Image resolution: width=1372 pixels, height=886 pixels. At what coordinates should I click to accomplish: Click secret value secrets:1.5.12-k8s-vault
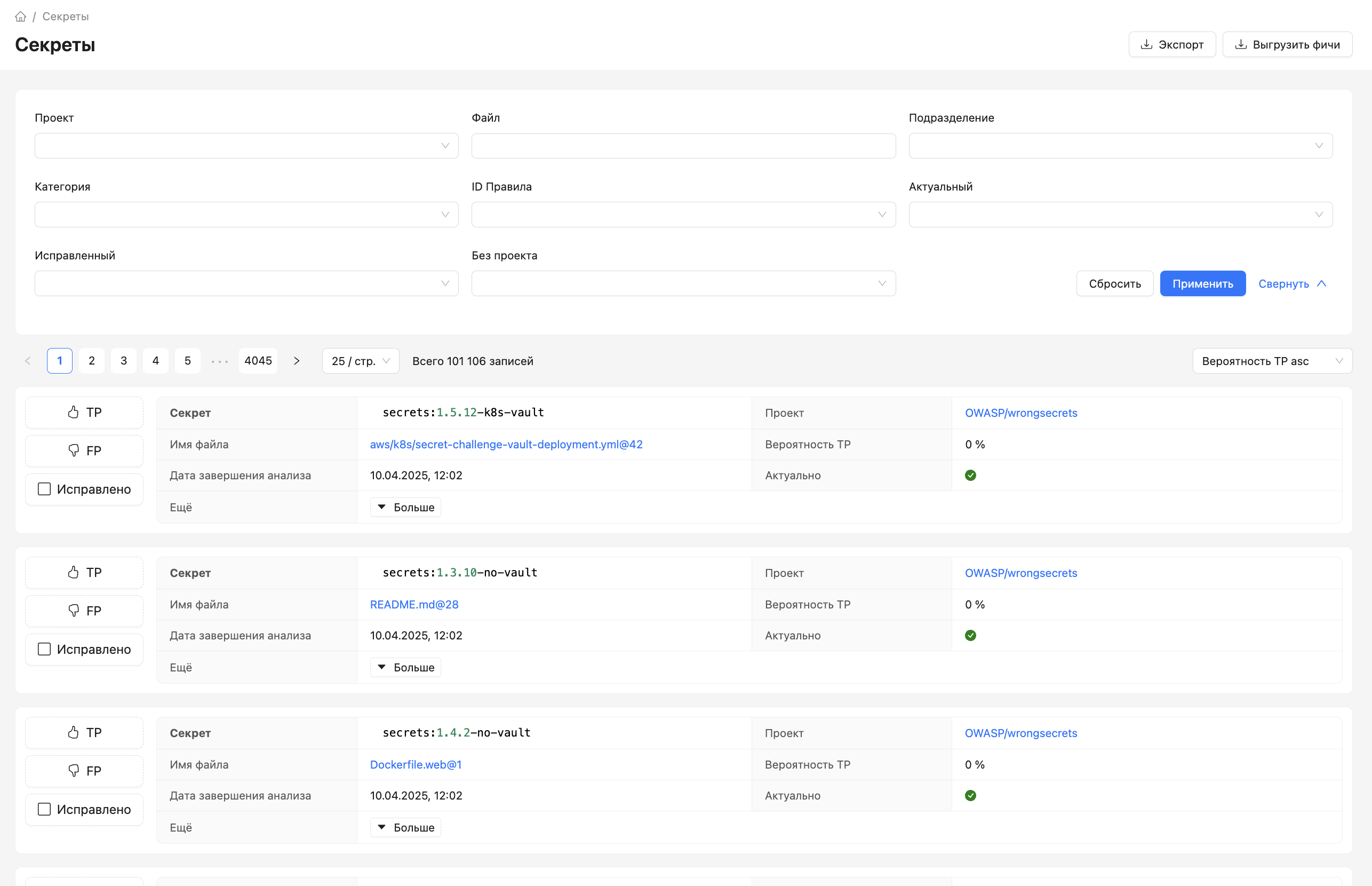coord(463,413)
